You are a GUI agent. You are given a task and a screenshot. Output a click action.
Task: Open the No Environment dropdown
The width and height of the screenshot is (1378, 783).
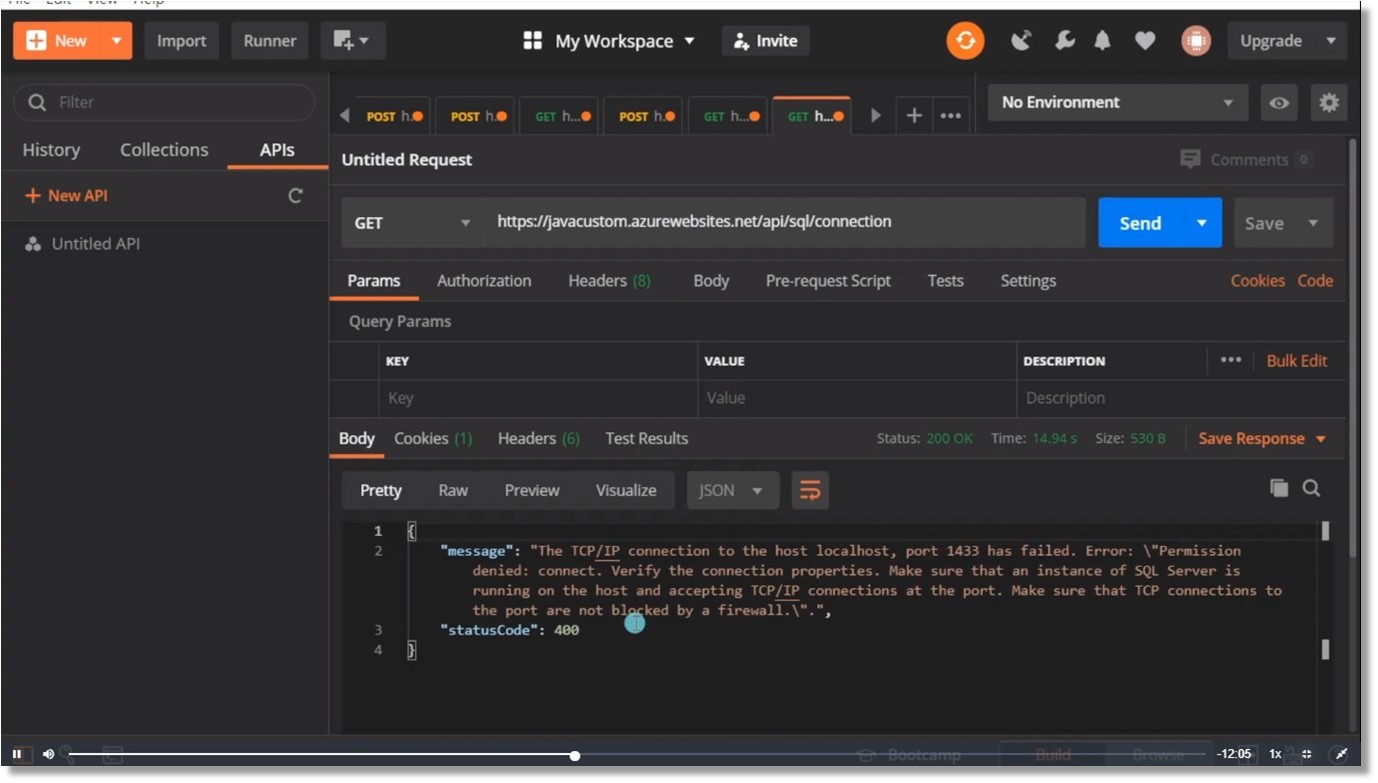click(x=1118, y=102)
